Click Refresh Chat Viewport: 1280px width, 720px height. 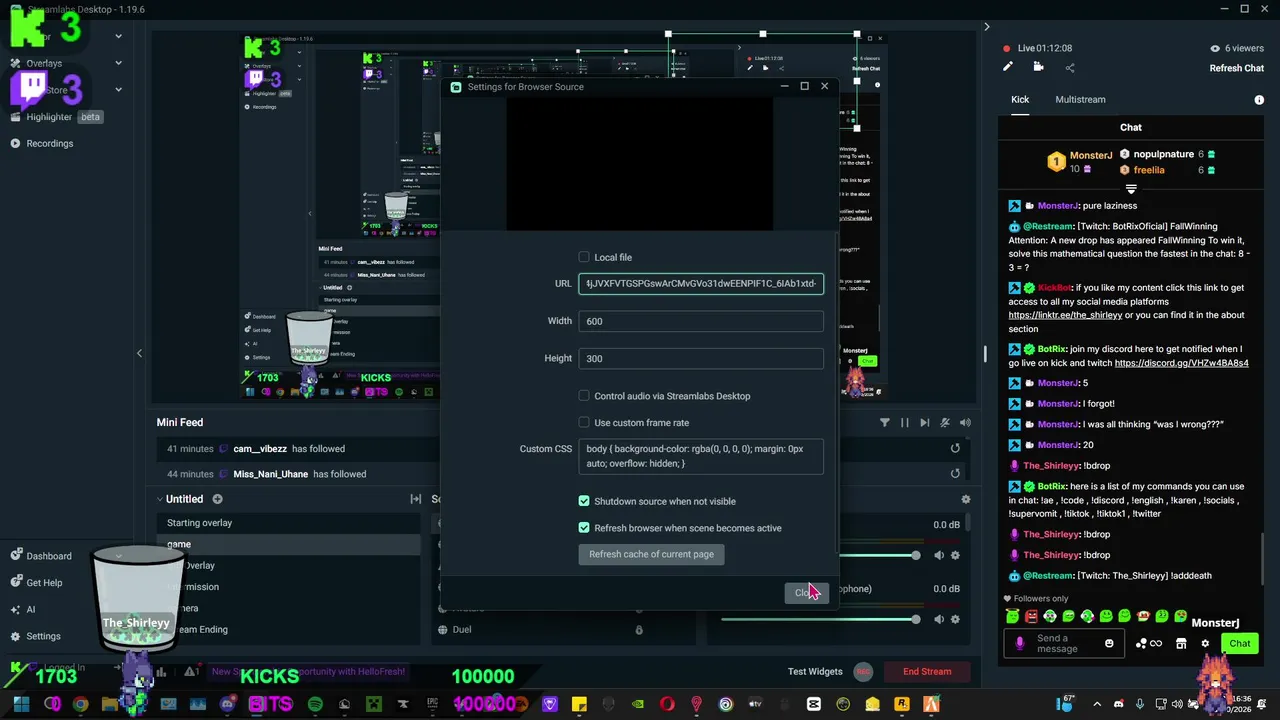(x=1237, y=68)
